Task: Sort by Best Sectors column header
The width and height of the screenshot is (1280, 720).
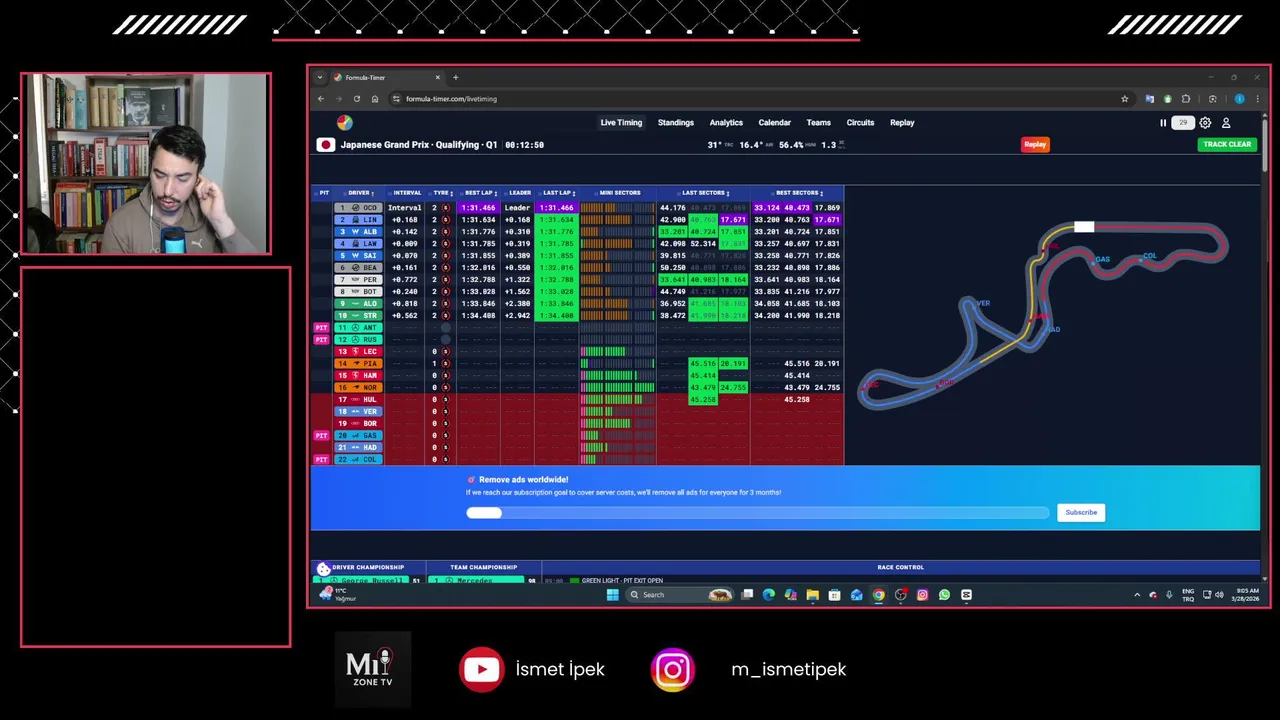Action: point(798,193)
